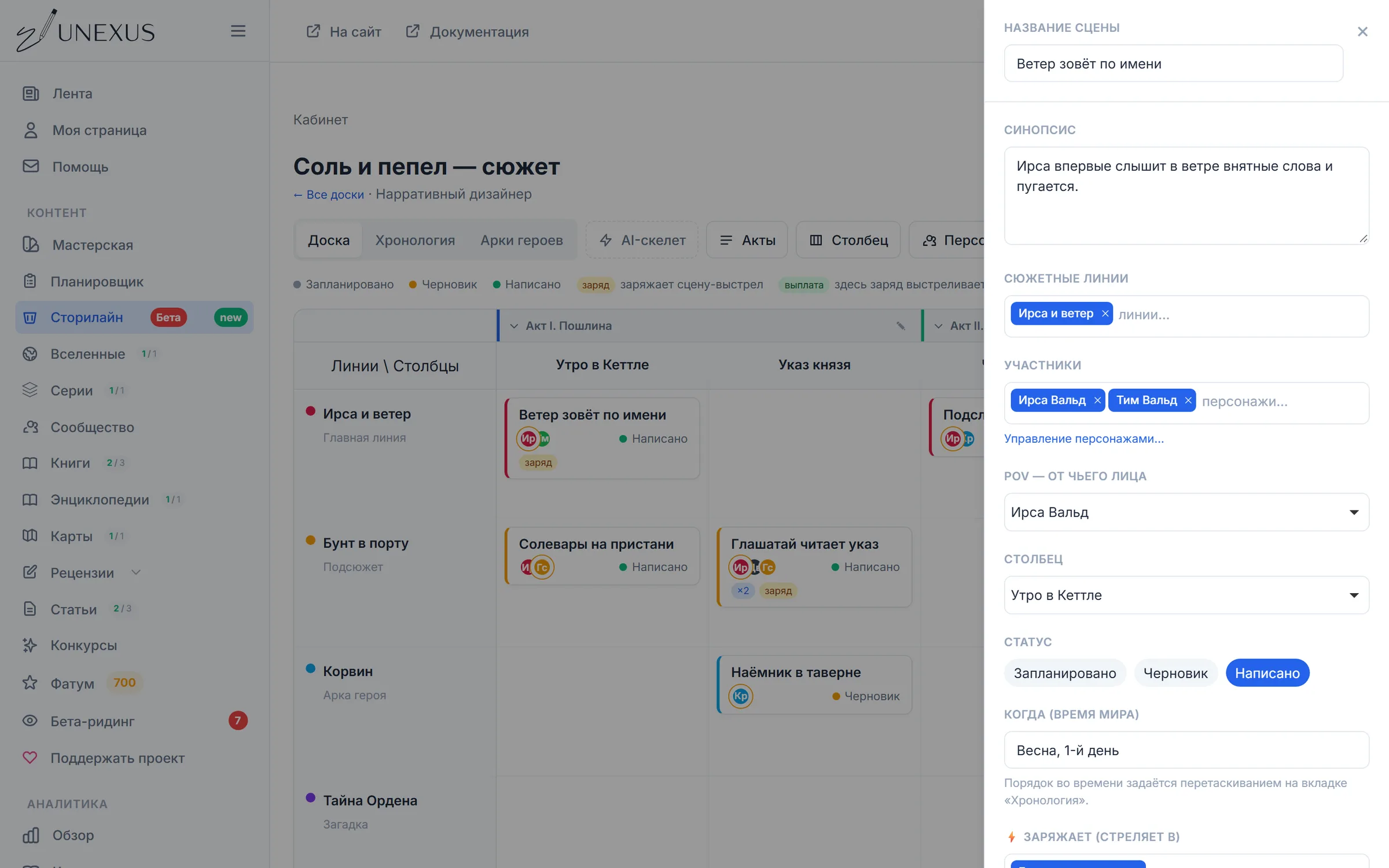1389x868 pixels.
Task: Switch to the Арки героев tab
Action: click(x=521, y=240)
